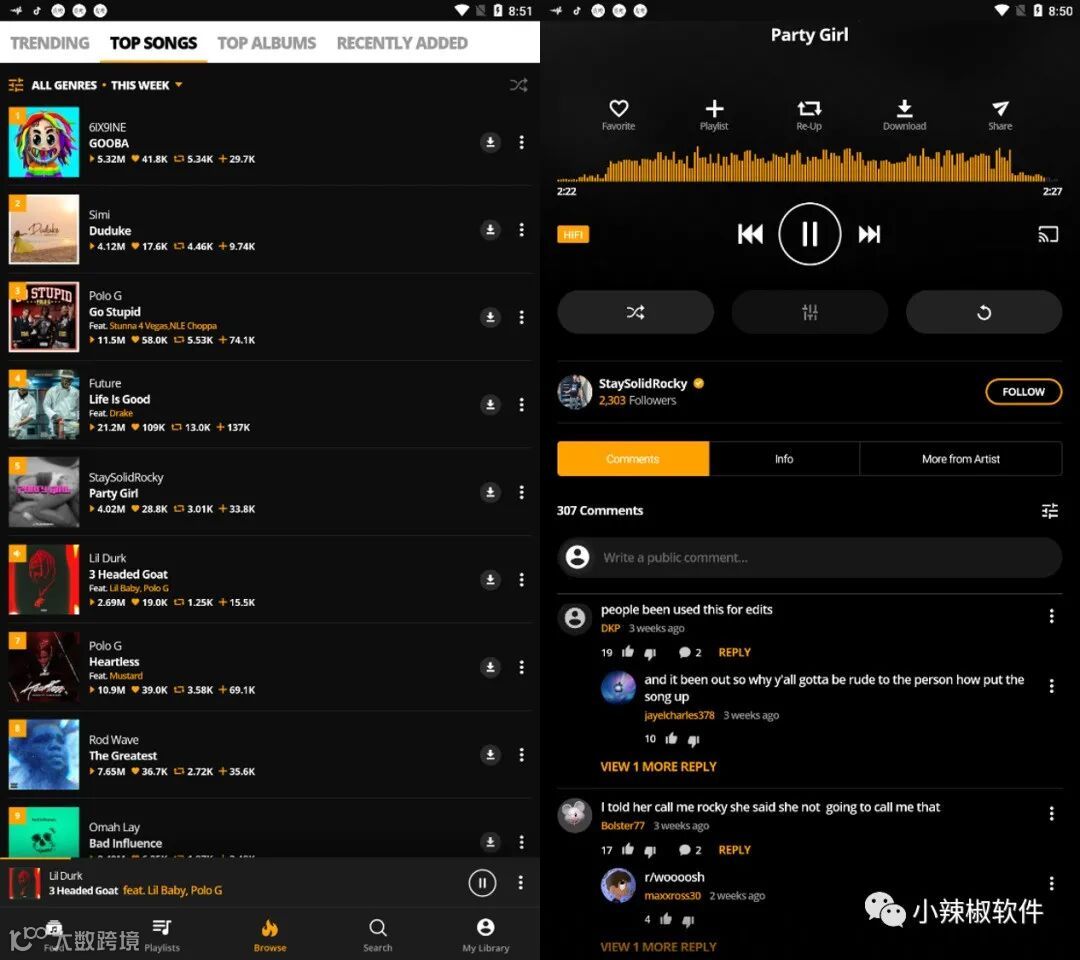Open the genre filter settings icon
The width and height of the screenshot is (1080, 960).
(x=16, y=85)
